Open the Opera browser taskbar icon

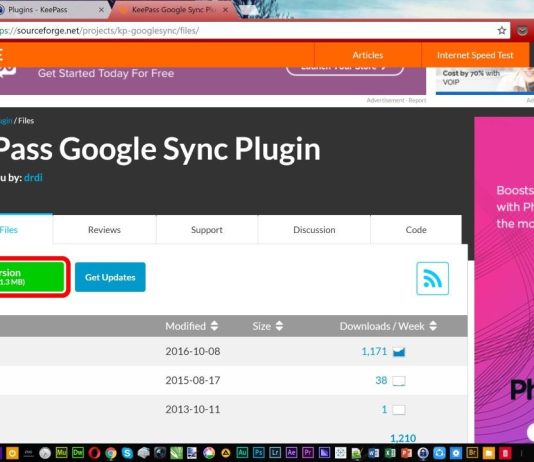[x=94, y=453]
